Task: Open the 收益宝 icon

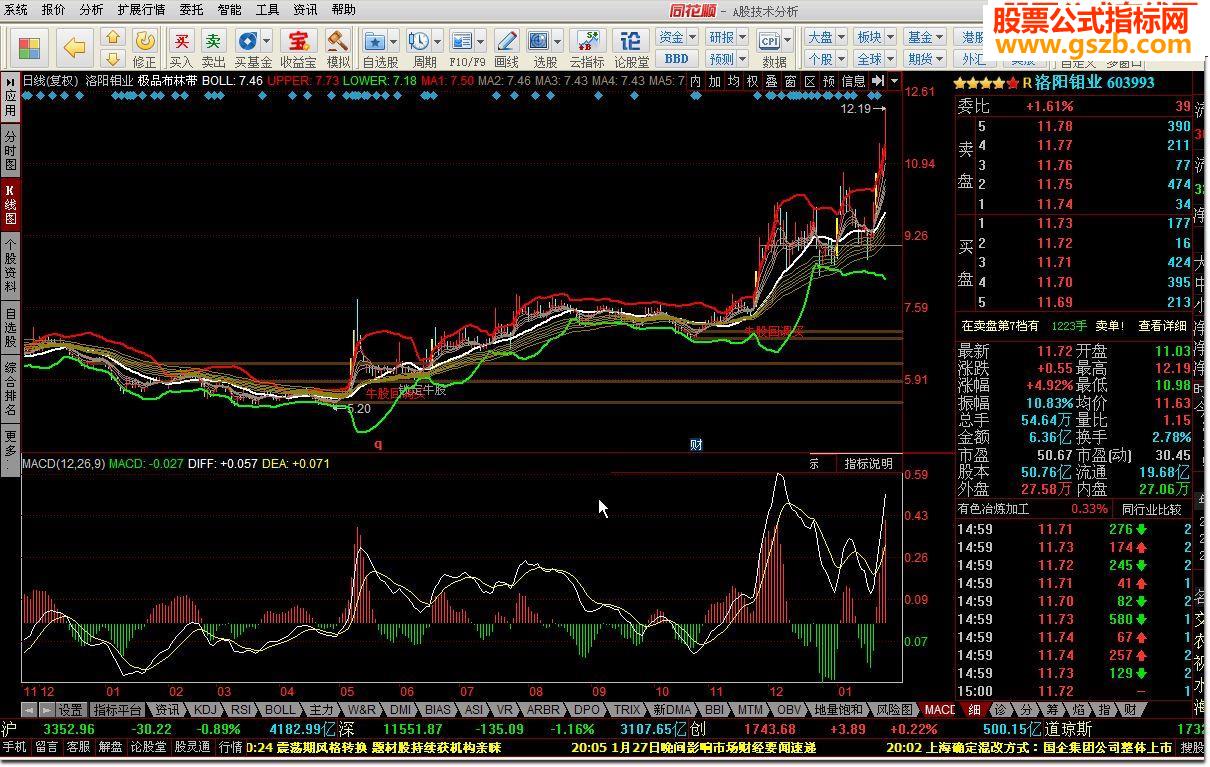Action: [x=298, y=41]
